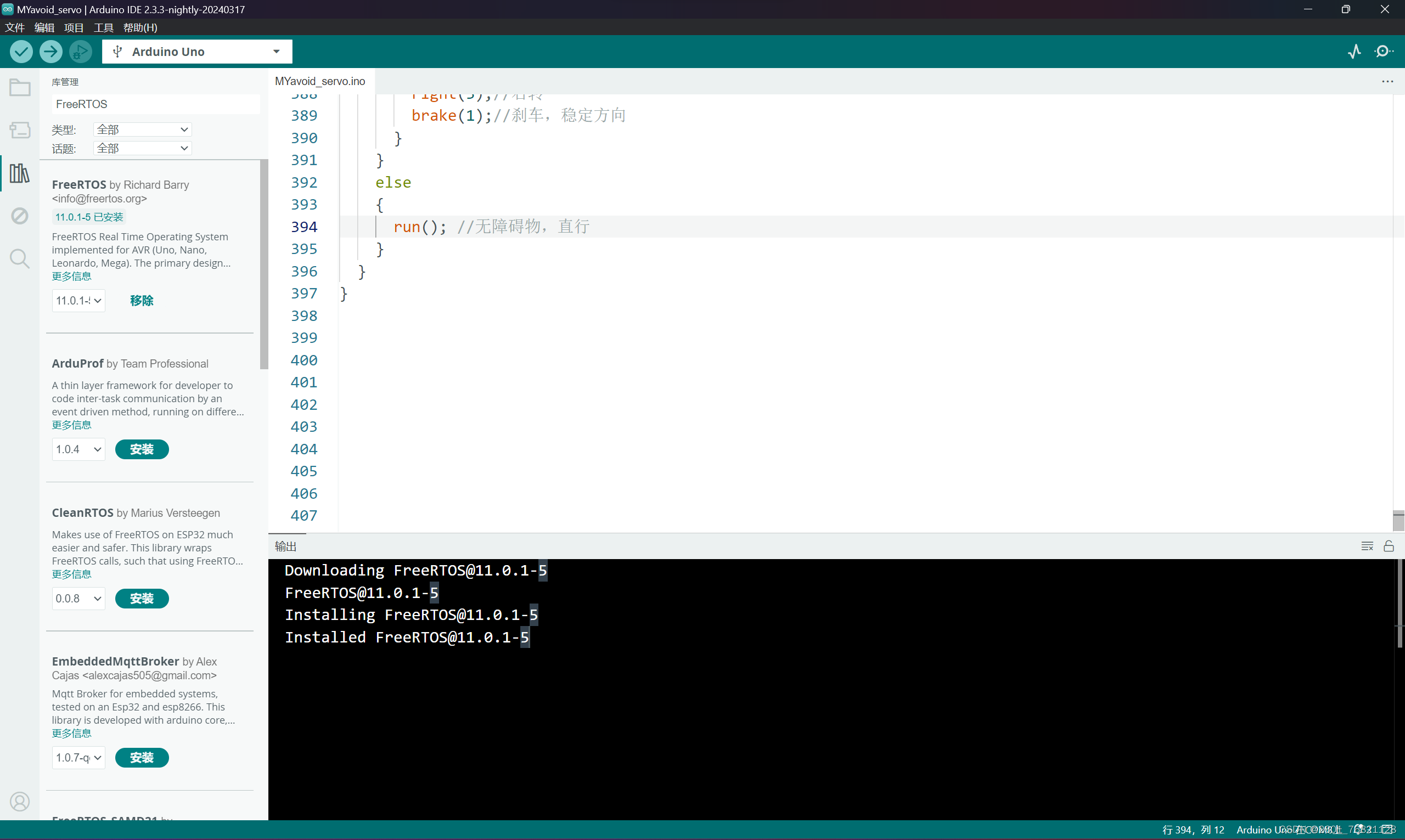Open the ArduProf version 1.0.4 dropdown
The width and height of the screenshot is (1405, 840).
coord(78,449)
